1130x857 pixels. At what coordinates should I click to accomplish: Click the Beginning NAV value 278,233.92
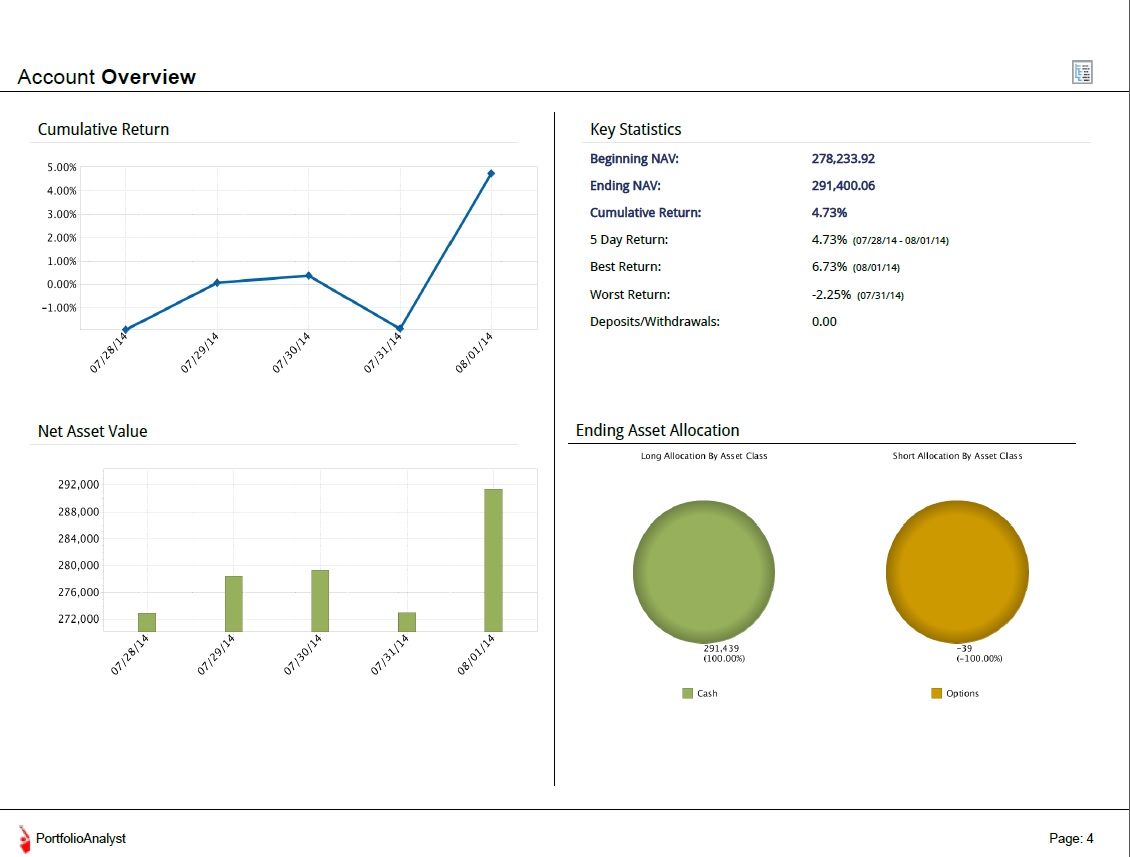click(x=843, y=159)
